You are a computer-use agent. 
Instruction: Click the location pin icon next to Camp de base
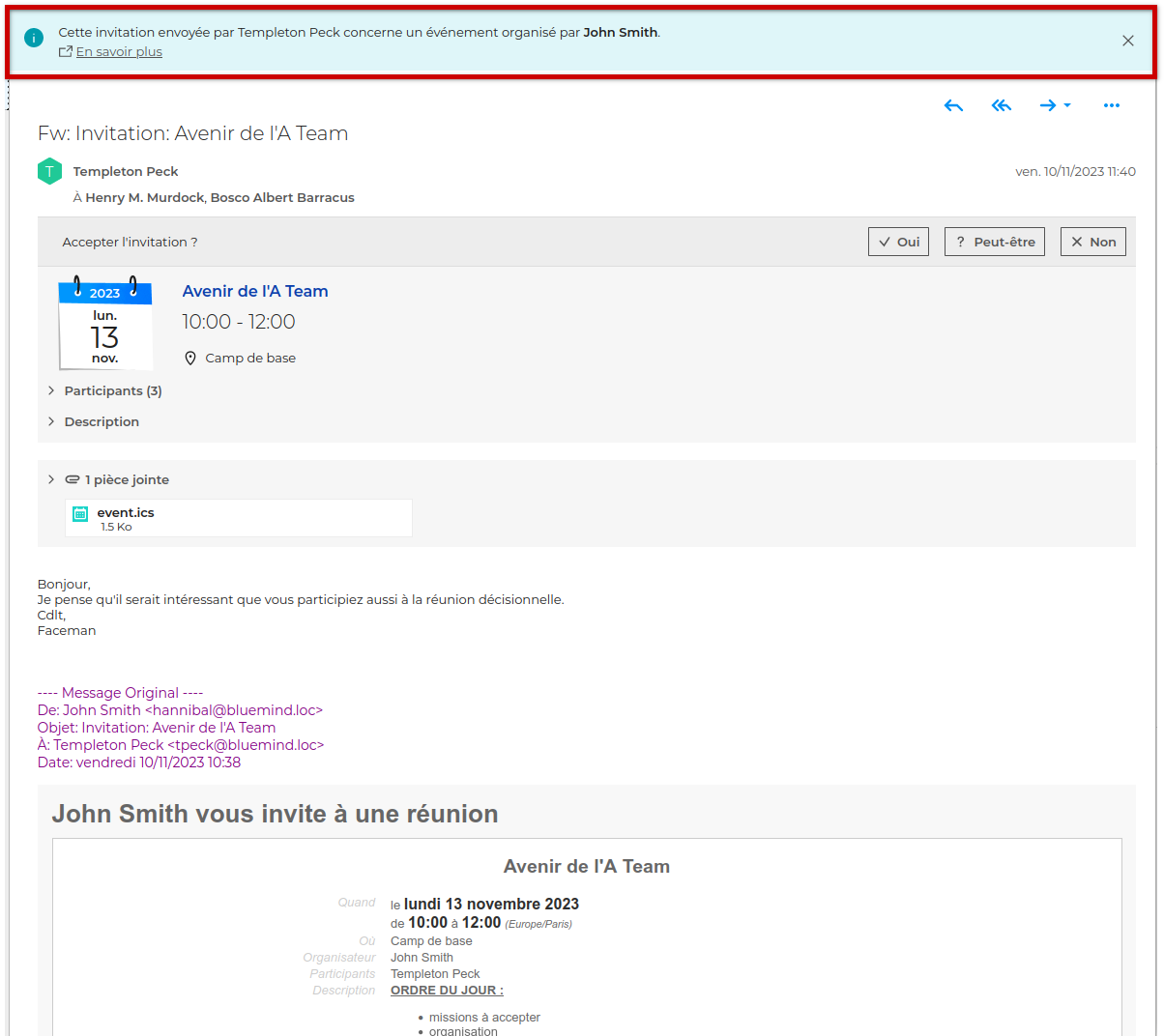point(190,358)
